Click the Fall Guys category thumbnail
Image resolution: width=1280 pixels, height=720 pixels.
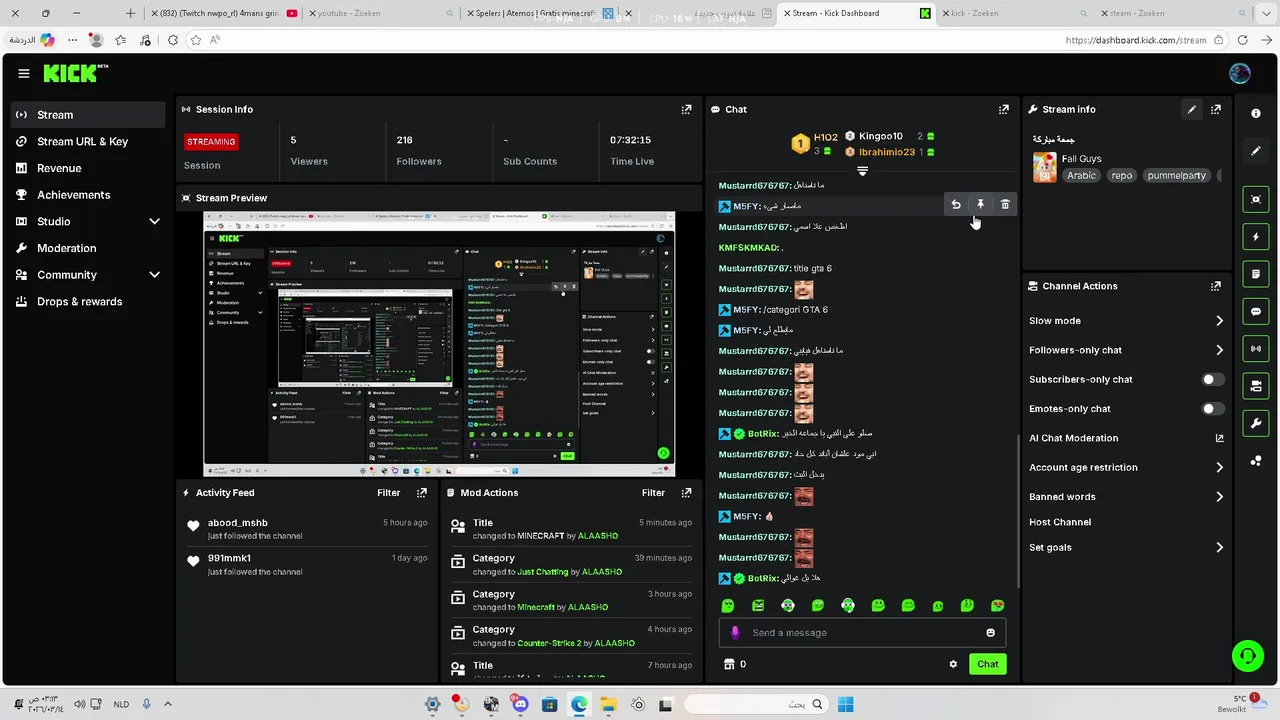pos(1045,167)
